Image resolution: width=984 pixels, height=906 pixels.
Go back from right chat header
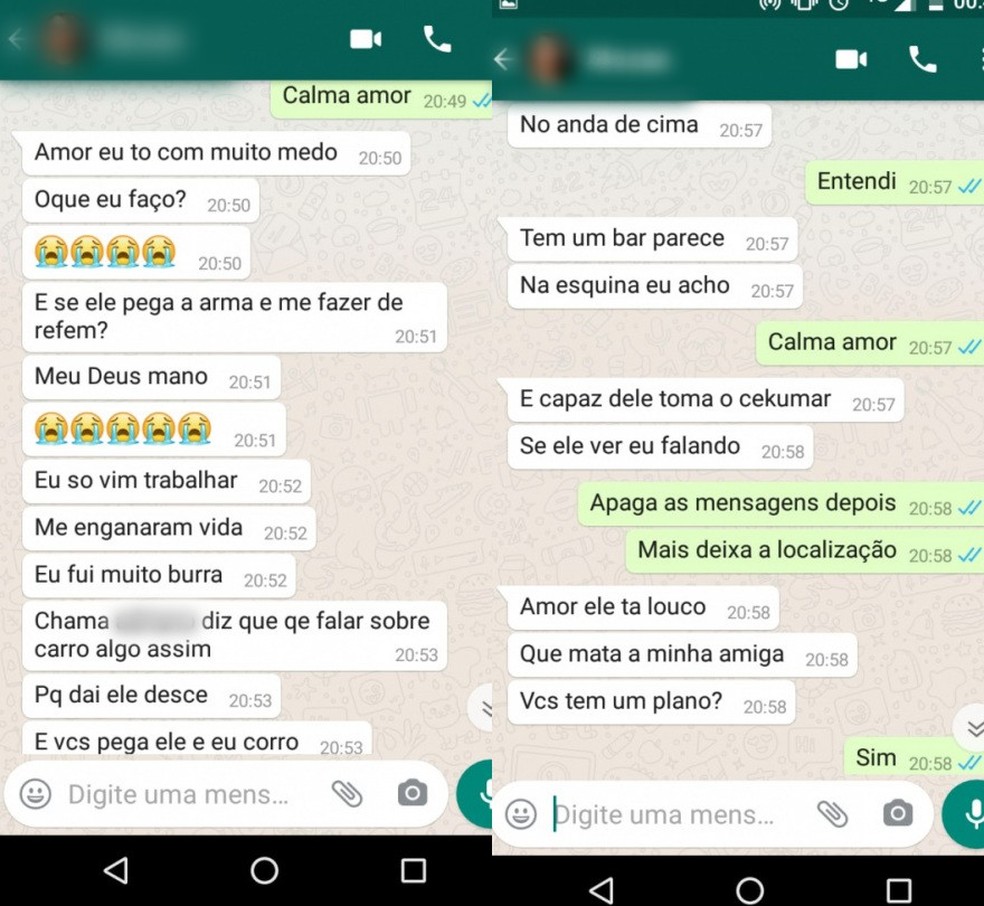click(x=503, y=60)
